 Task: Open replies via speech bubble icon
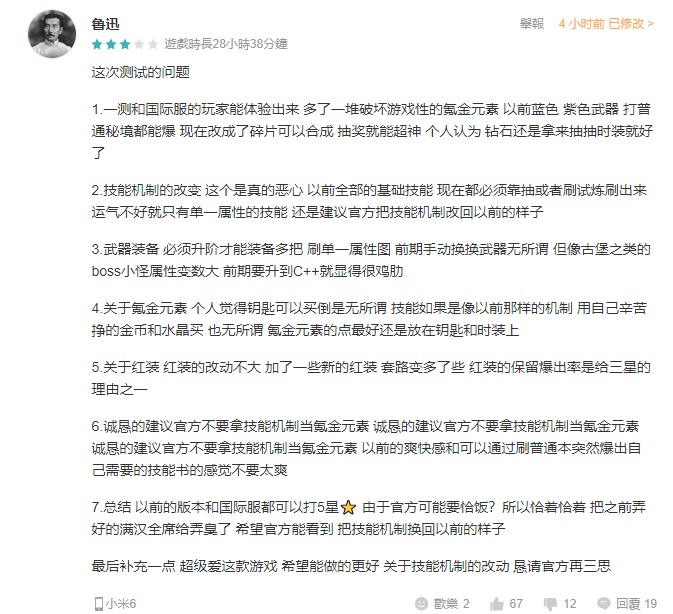pos(603,604)
